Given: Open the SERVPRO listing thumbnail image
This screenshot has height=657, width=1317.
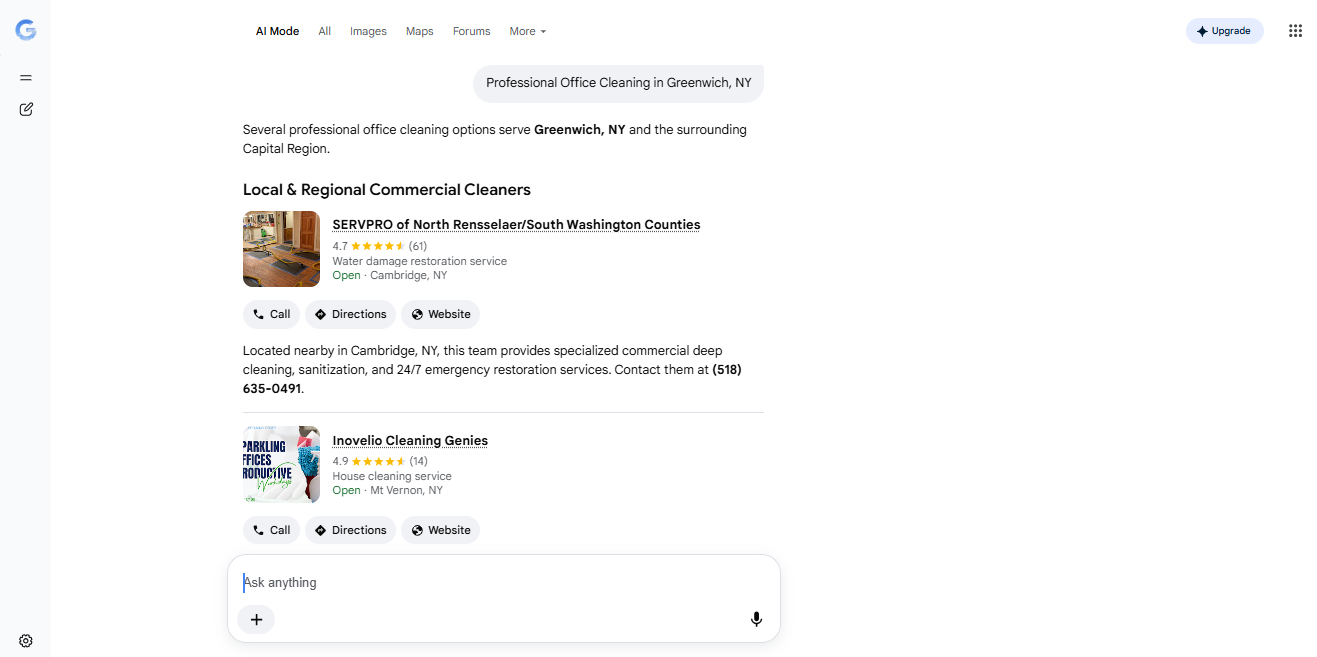Looking at the screenshot, I should [x=281, y=249].
